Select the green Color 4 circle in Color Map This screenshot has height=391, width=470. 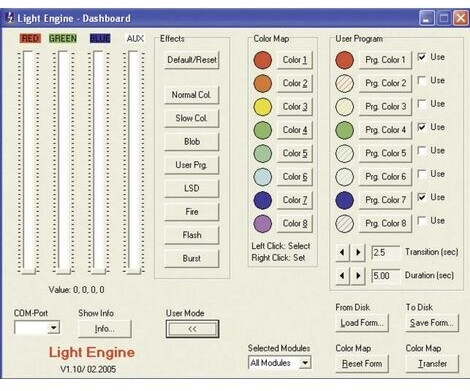click(263, 130)
